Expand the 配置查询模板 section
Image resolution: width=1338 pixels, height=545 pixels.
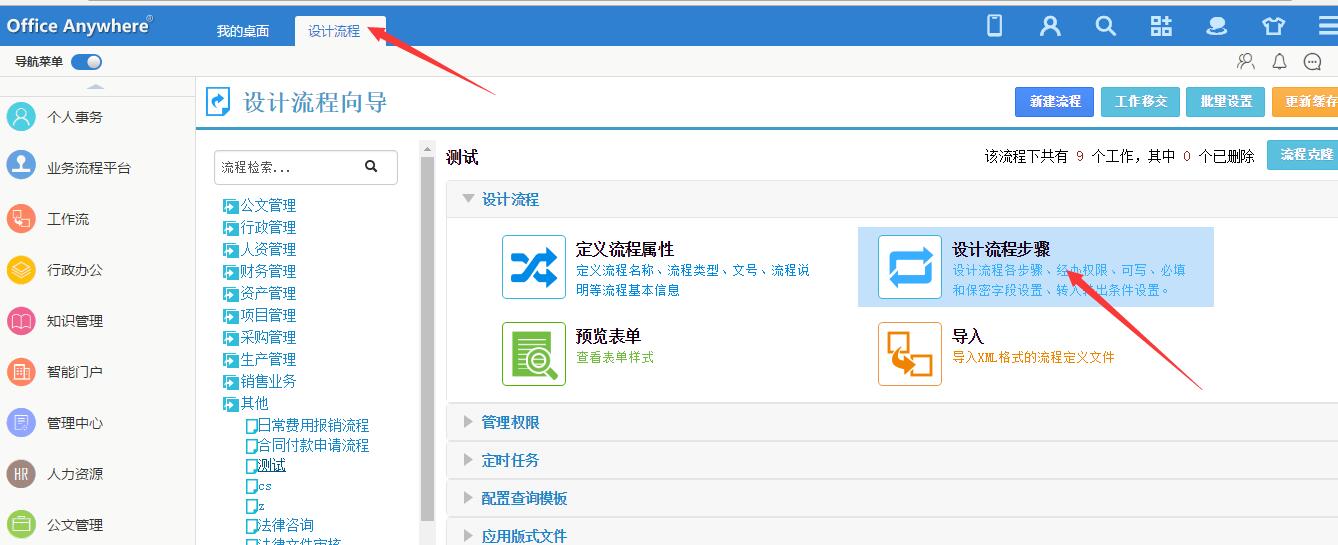pyautogui.click(x=468, y=498)
